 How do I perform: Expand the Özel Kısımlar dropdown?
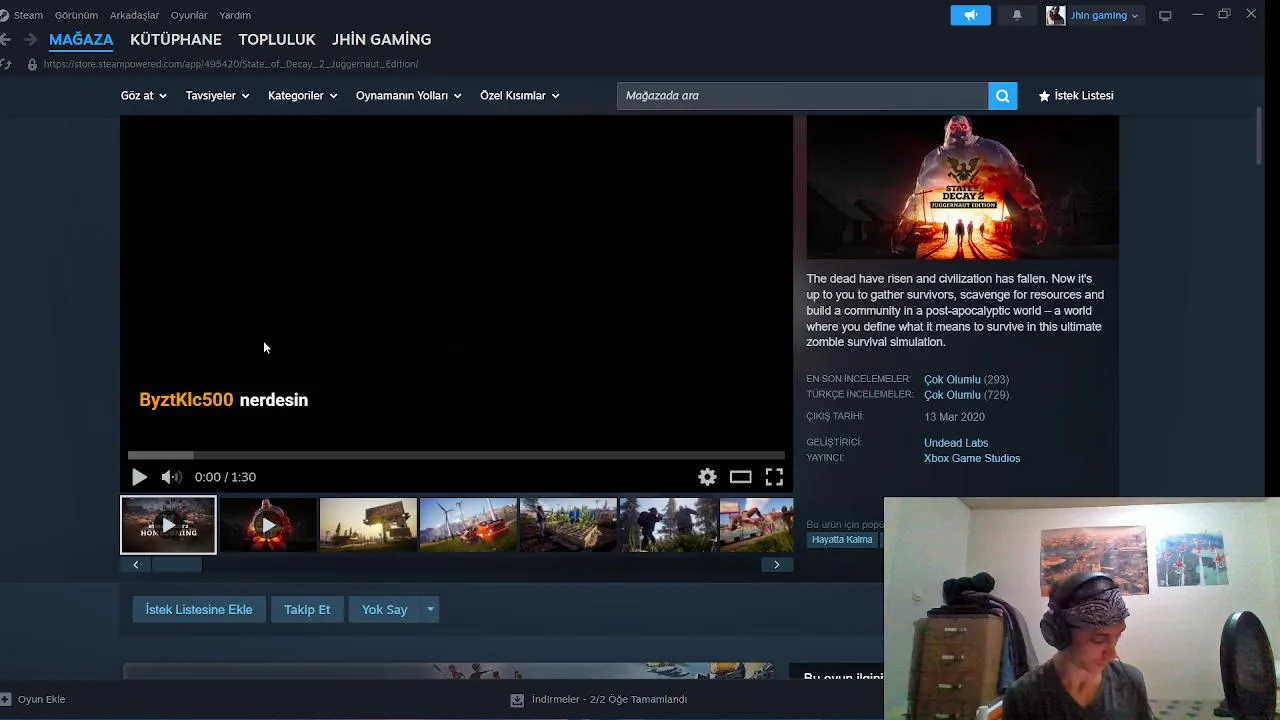(x=519, y=96)
